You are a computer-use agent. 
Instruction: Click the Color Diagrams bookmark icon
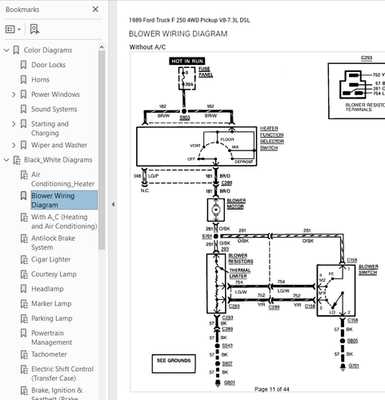16,50
